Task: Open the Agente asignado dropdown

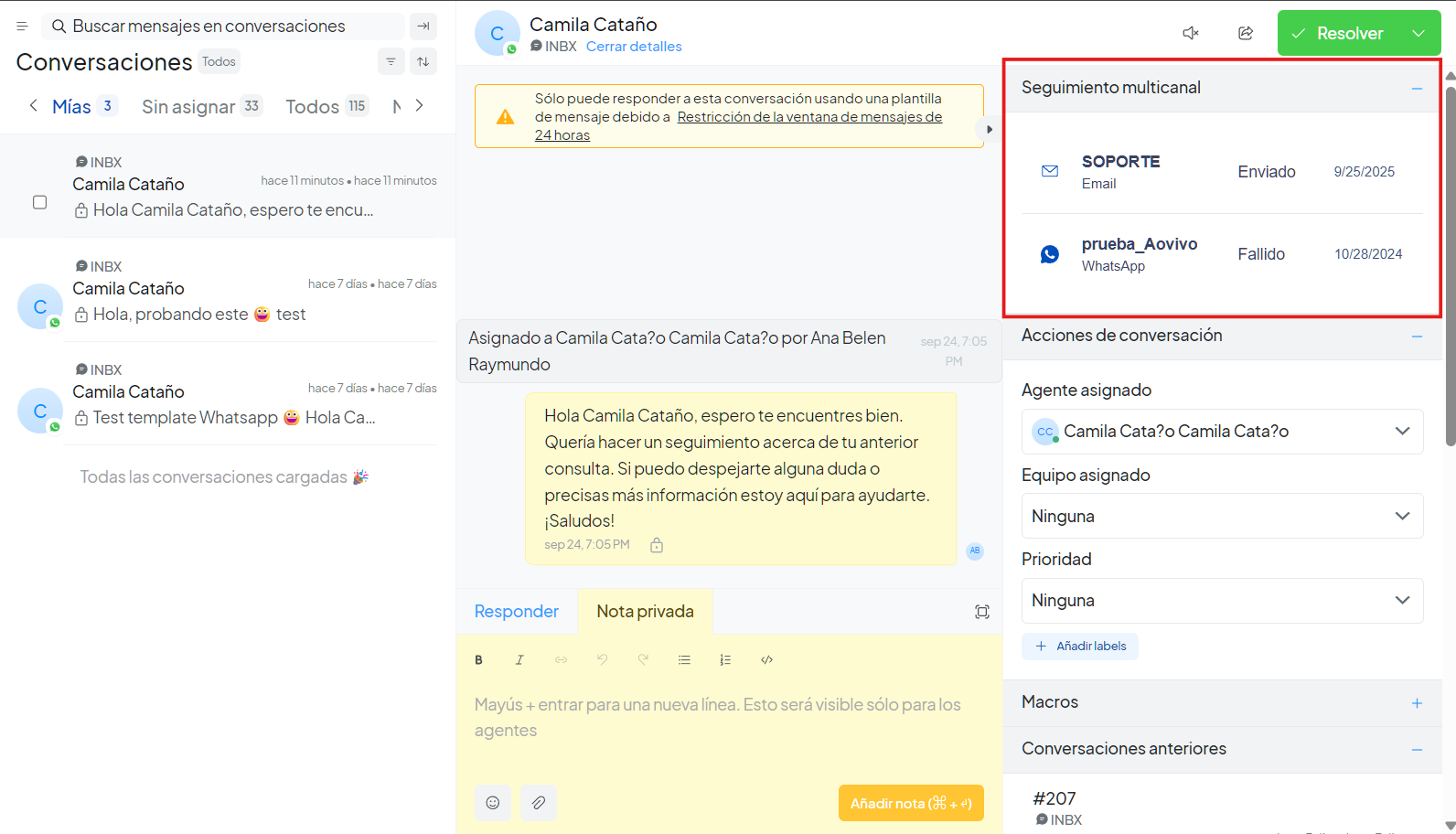Action: [1221, 432]
